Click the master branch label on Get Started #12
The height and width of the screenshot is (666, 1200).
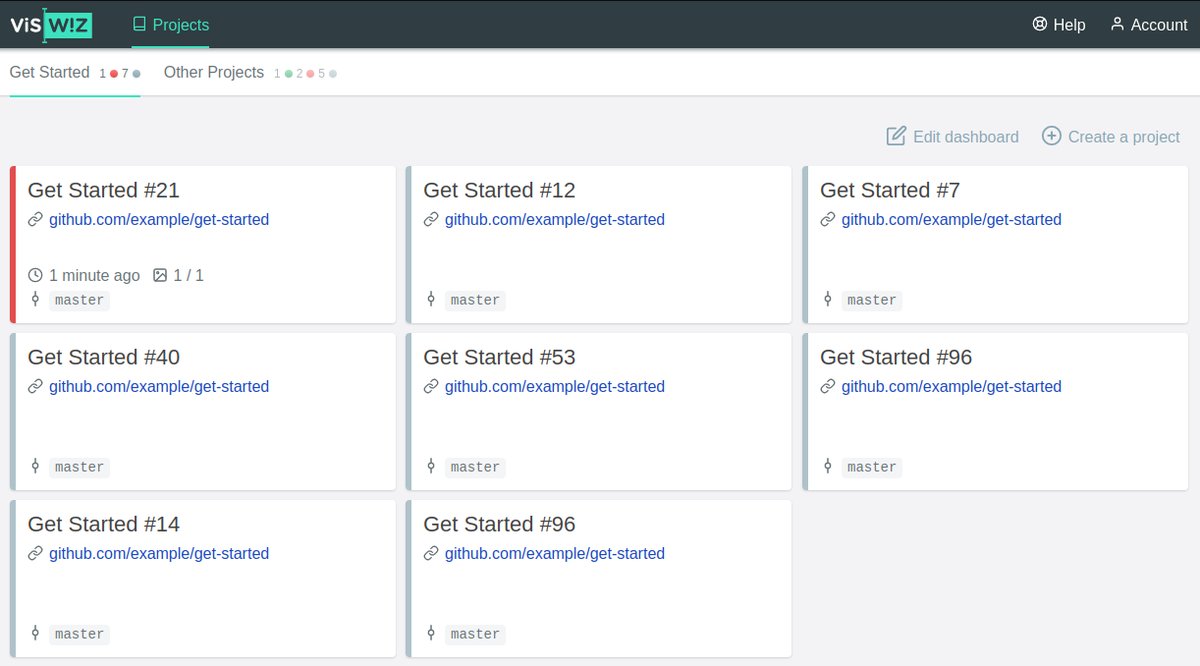click(x=475, y=300)
